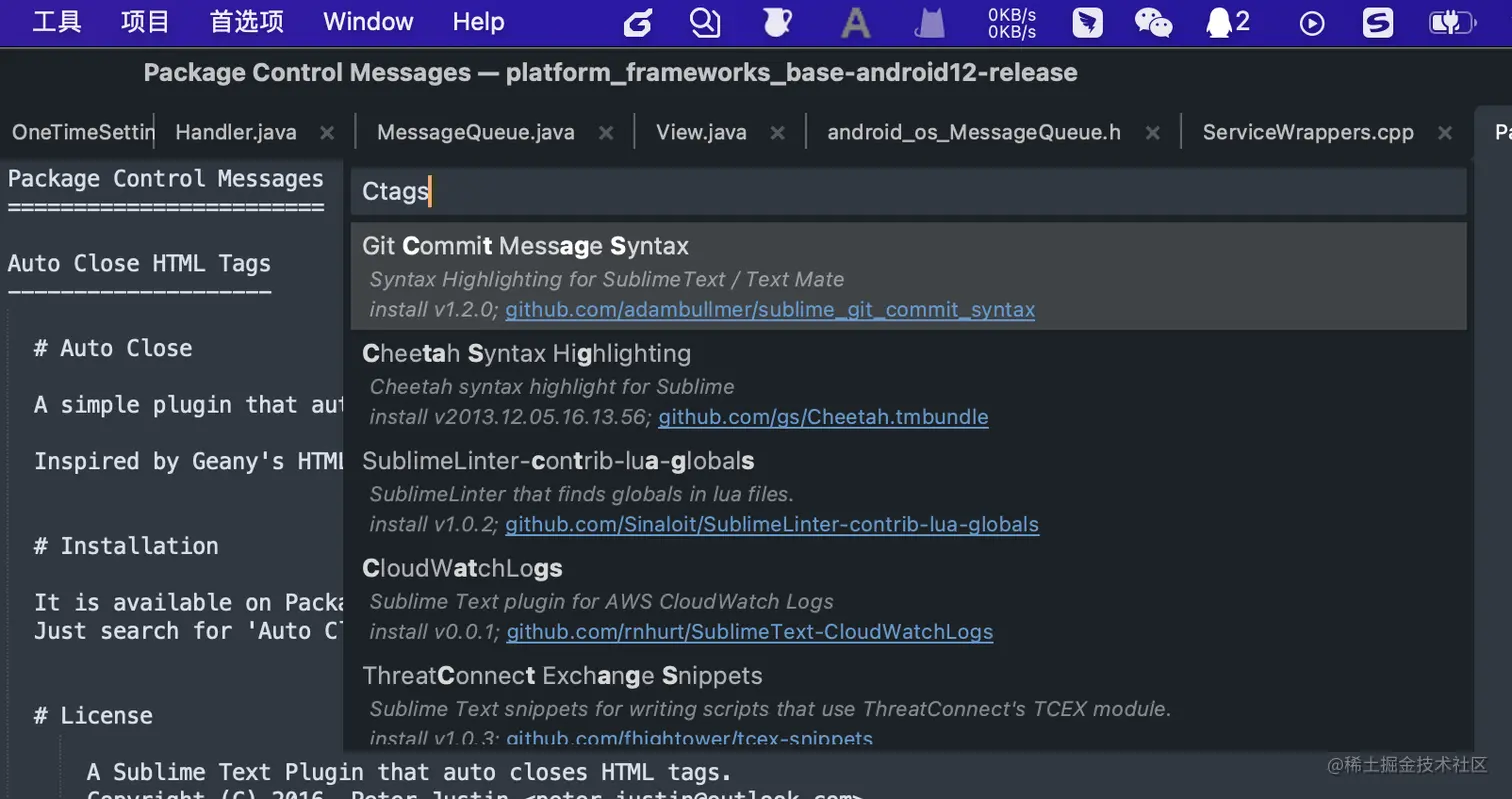Viewport: 1512px width, 799px height.
Task: Click the '# License' line in editor
Action: point(93,716)
